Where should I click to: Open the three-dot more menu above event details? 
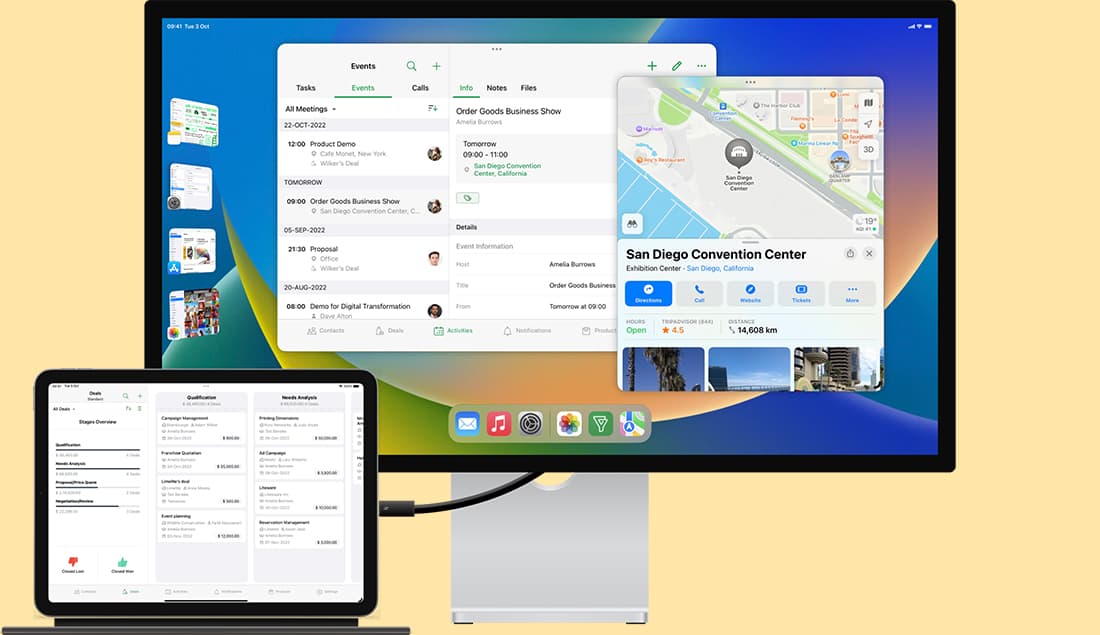[x=701, y=65]
